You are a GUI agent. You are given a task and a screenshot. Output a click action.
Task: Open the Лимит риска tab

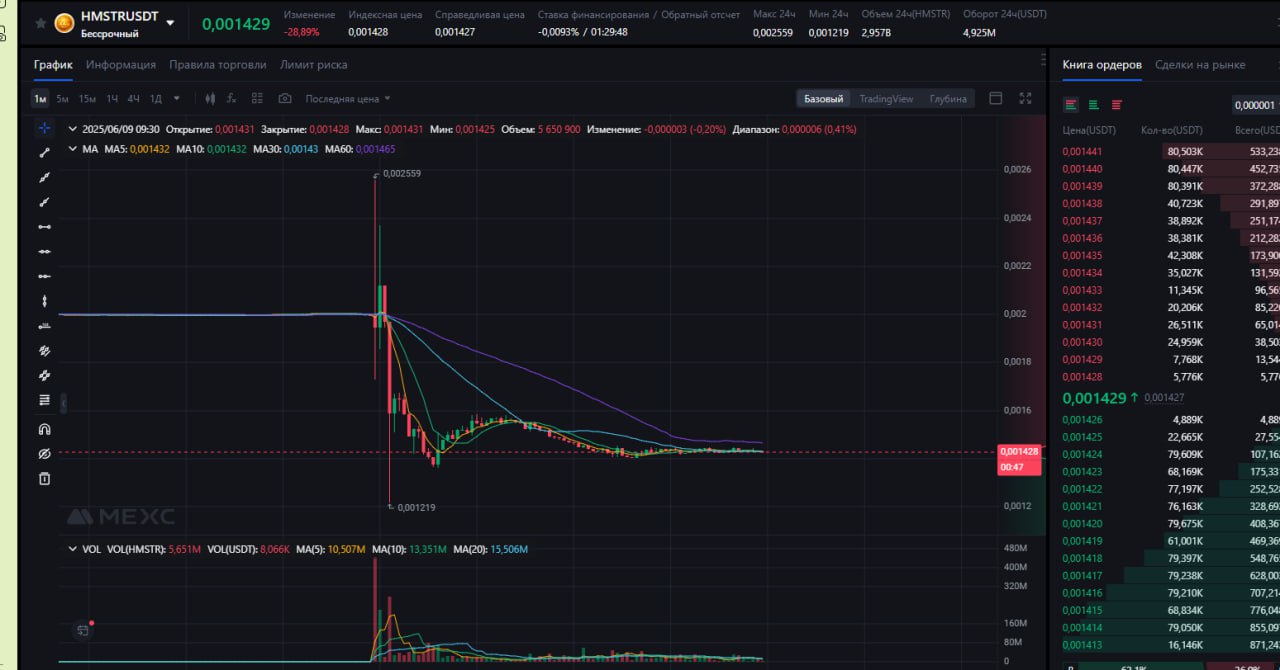coord(314,64)
